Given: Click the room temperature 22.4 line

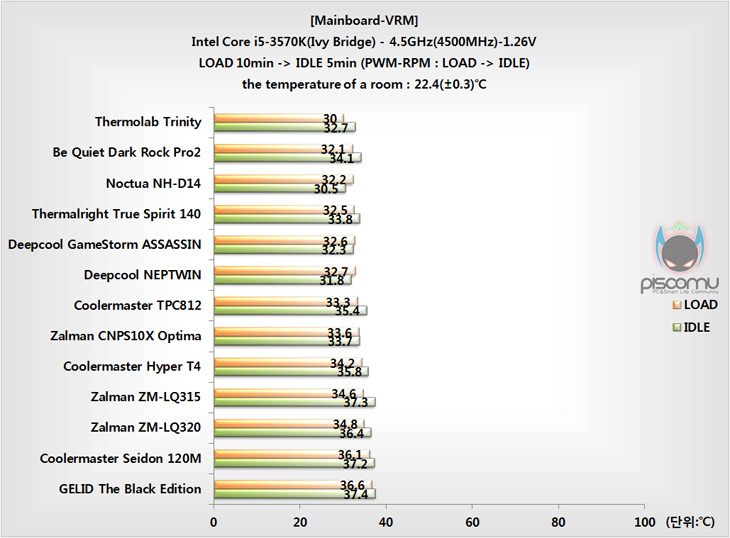Looking at the screenshot, I should point(364,84).
